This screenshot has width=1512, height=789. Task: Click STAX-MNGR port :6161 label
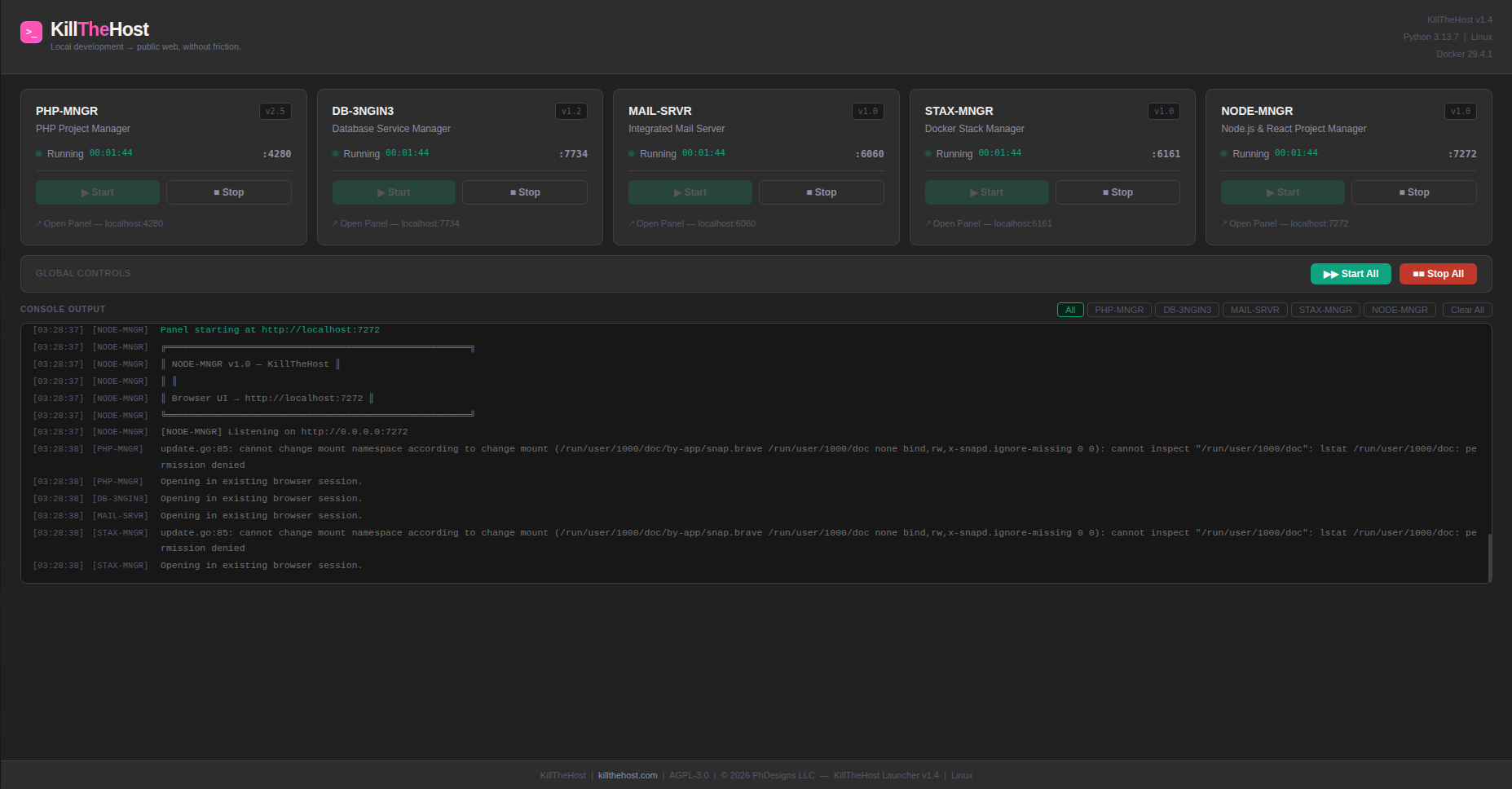point(1166,154)
